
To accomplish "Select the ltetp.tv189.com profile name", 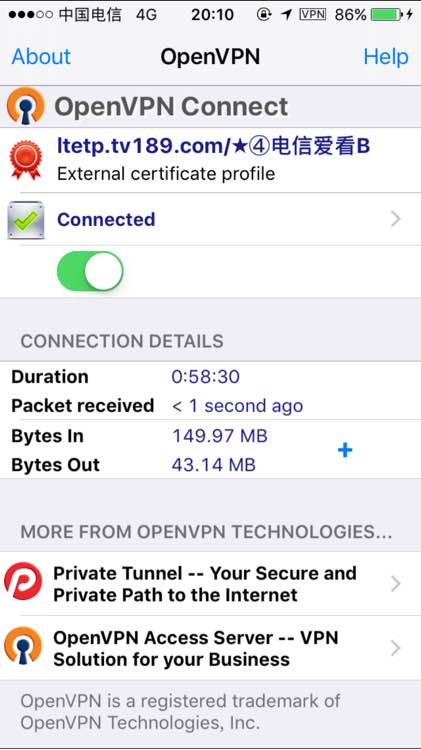I will 213,146.
